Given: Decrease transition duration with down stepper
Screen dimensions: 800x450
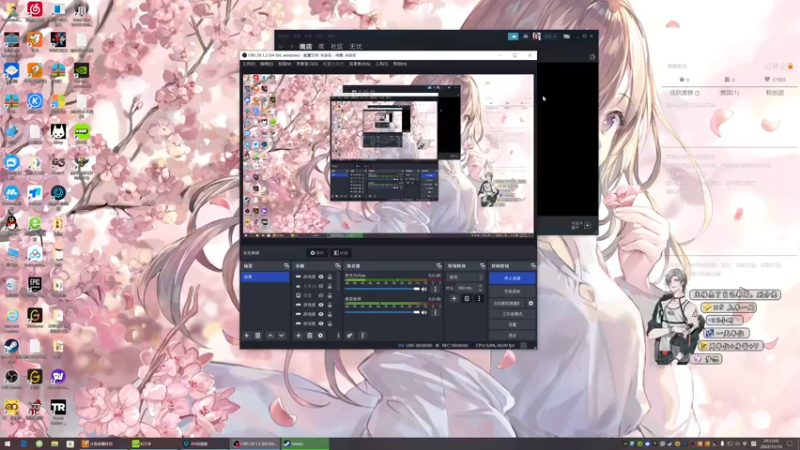Looking at the screenshot, I should click(x=480, y=290).
